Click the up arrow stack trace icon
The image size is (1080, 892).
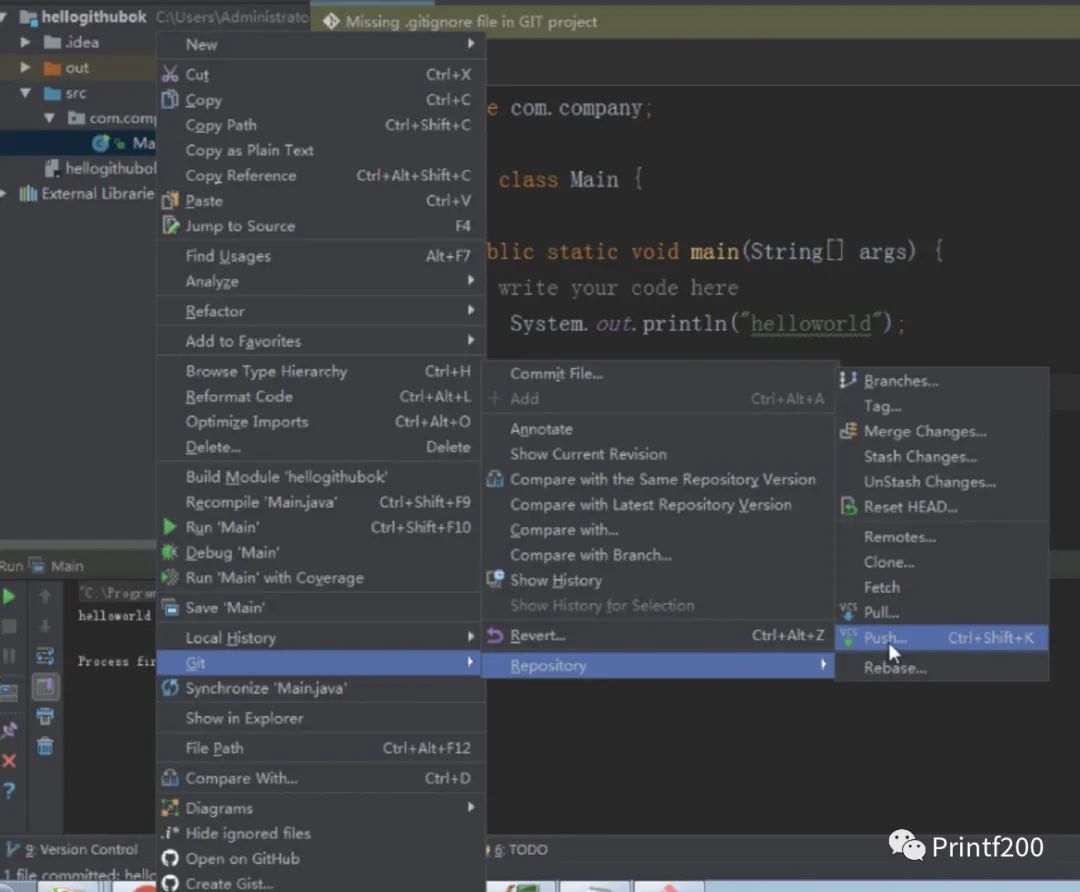point(45,597)
